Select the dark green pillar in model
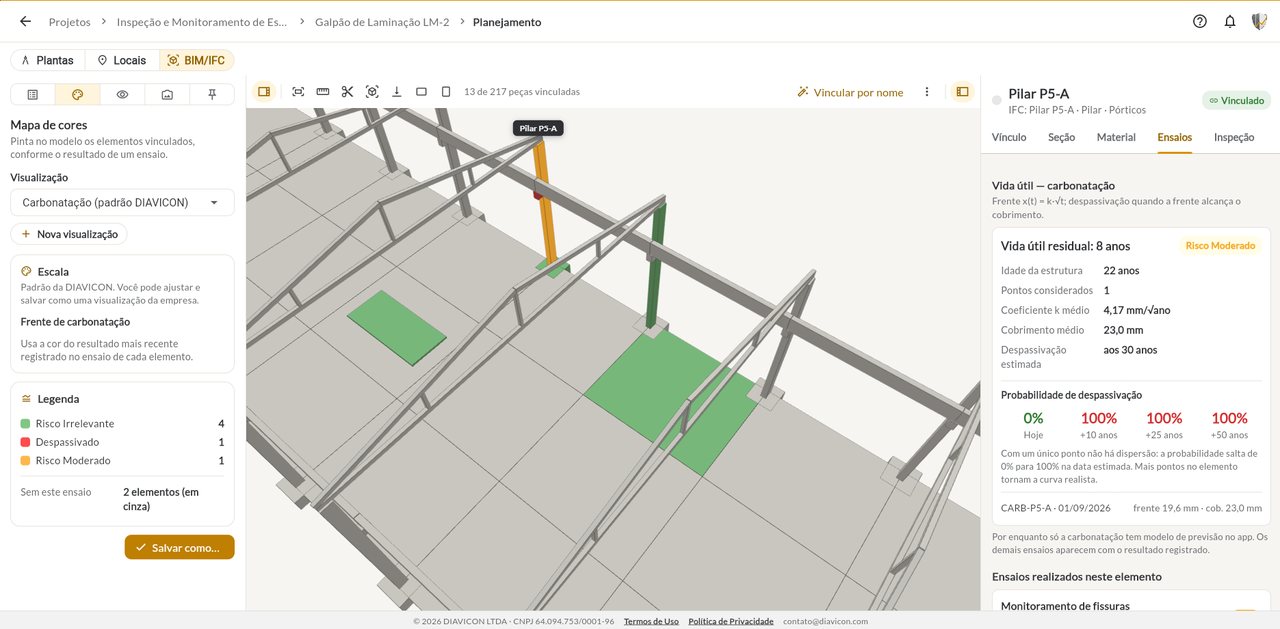This screenshot has height=629, width=1280. pos(657,265)
